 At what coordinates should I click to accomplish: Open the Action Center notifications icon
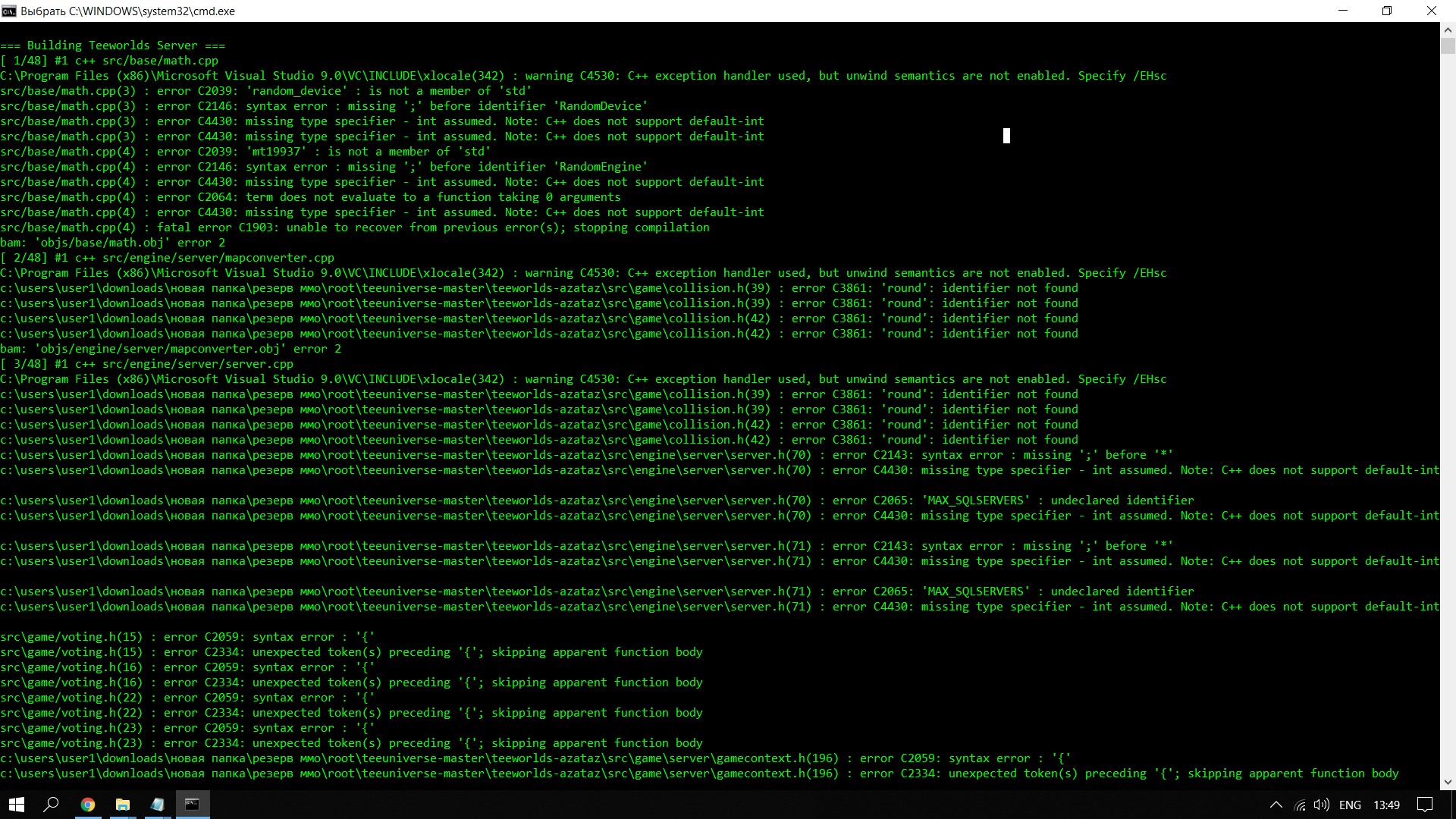[1425, 805]
